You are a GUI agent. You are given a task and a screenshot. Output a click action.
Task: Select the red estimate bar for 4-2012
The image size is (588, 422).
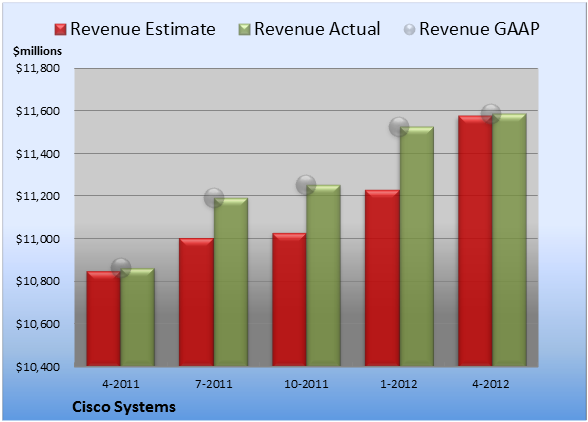click(475, 241)
